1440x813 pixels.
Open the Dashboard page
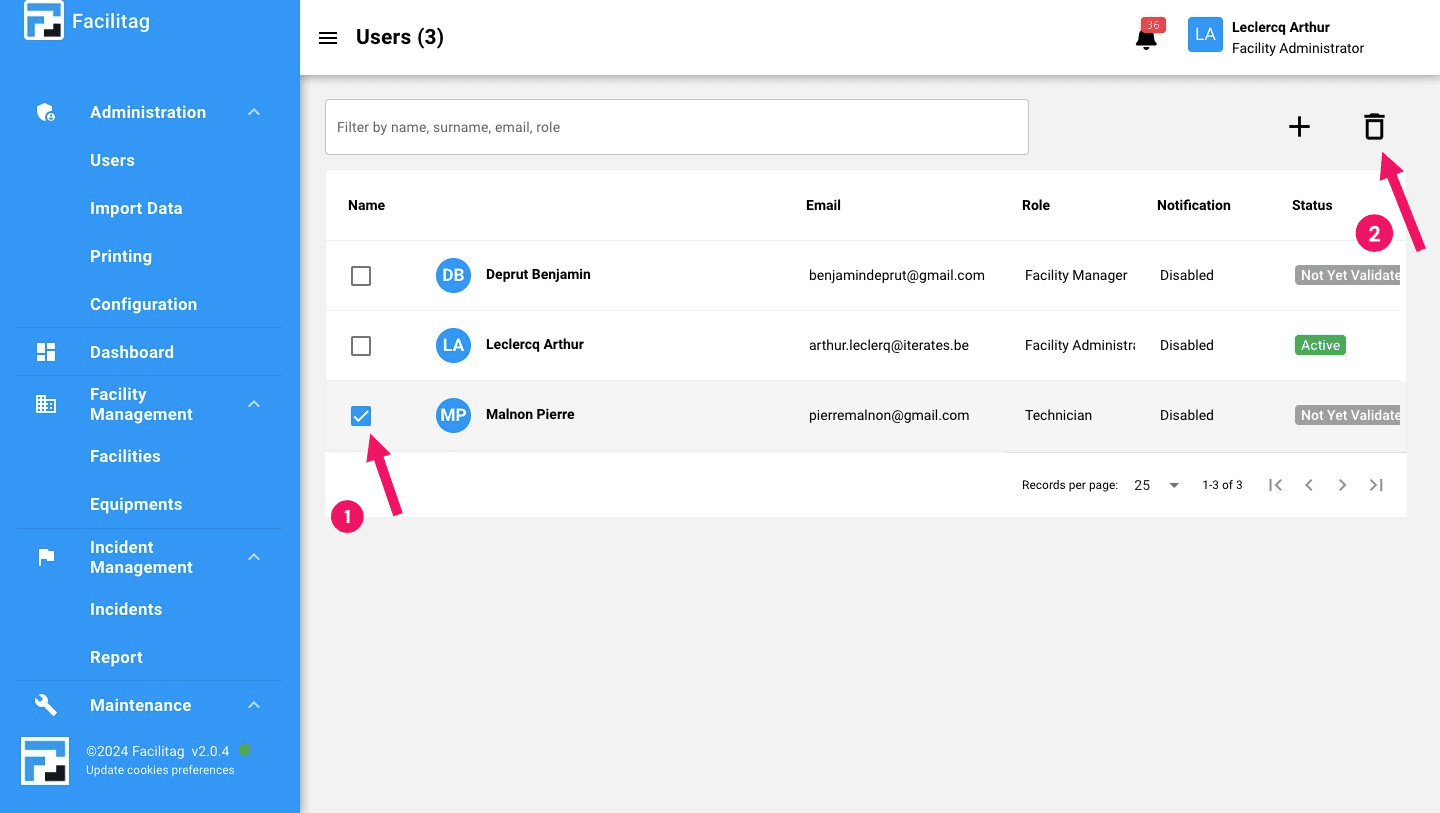(132, 352)
